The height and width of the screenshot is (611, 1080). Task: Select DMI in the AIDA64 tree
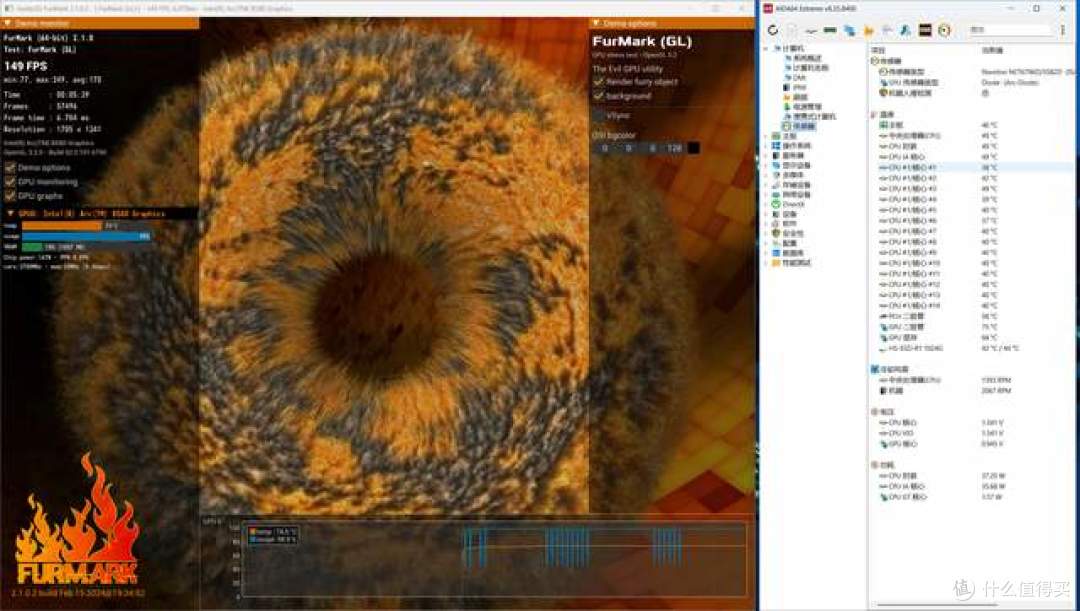tap(799, 78)
